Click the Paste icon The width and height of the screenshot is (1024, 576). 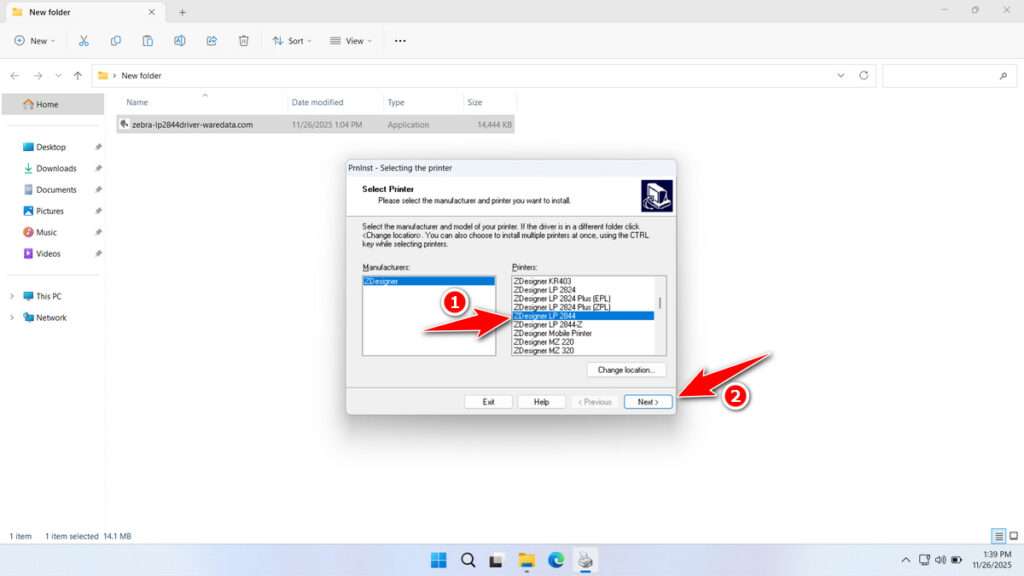pos(148,40)
